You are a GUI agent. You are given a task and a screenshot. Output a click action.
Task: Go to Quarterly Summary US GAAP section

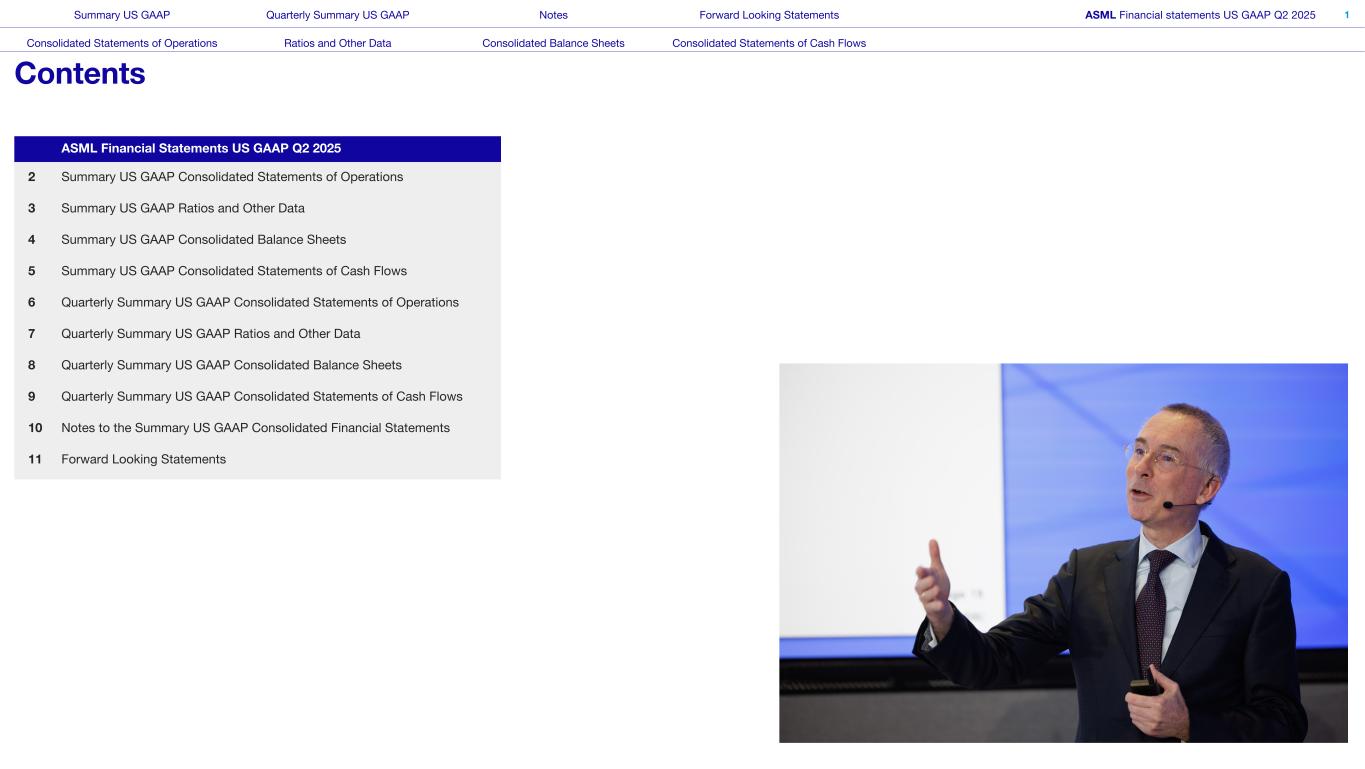(337, 15)
